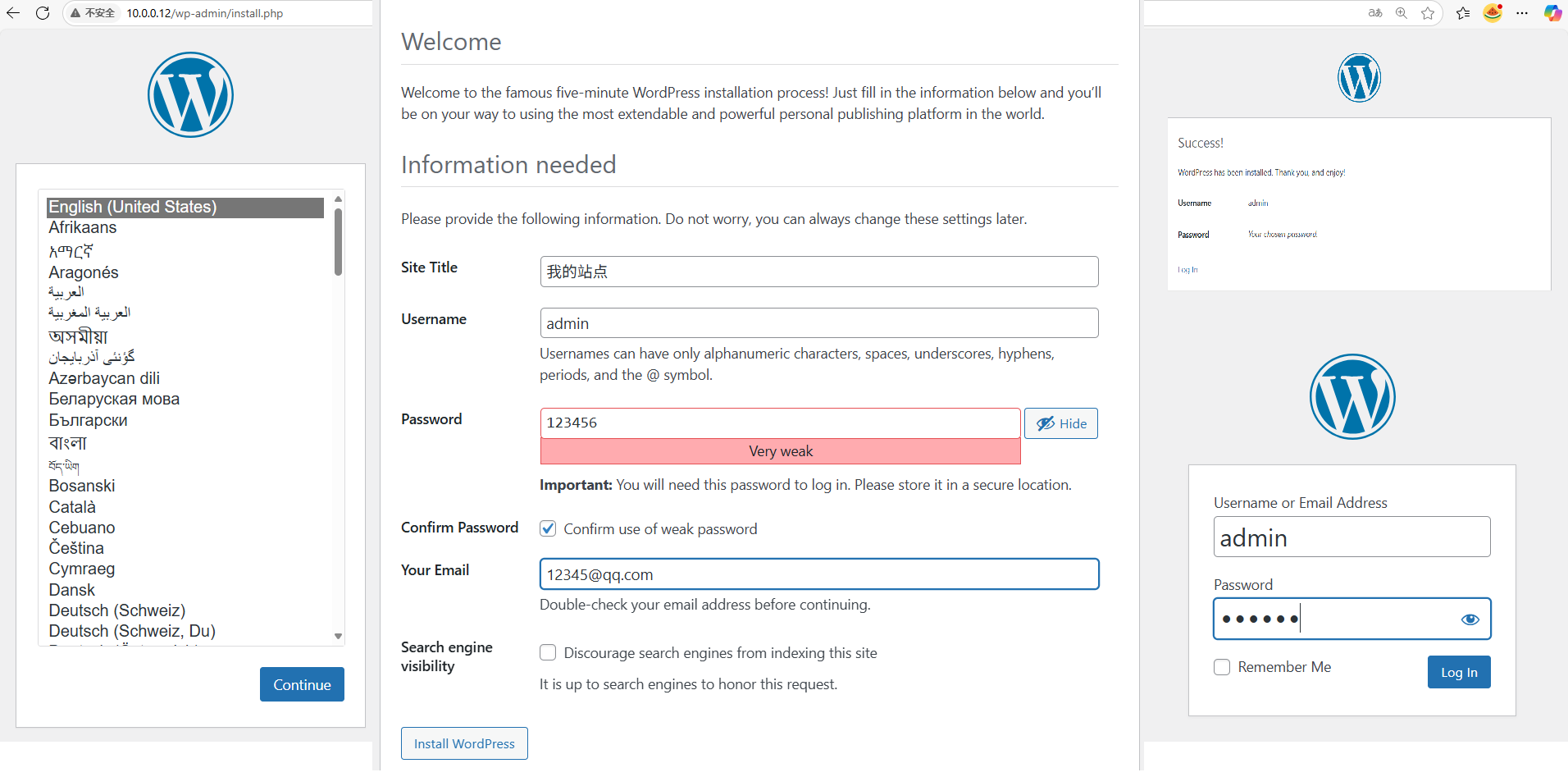The height and width of the screenshot is (777, 1568).
Task: Click the language list scrollbar thumb
Action: pyautogui.click(x=338, y=241)
